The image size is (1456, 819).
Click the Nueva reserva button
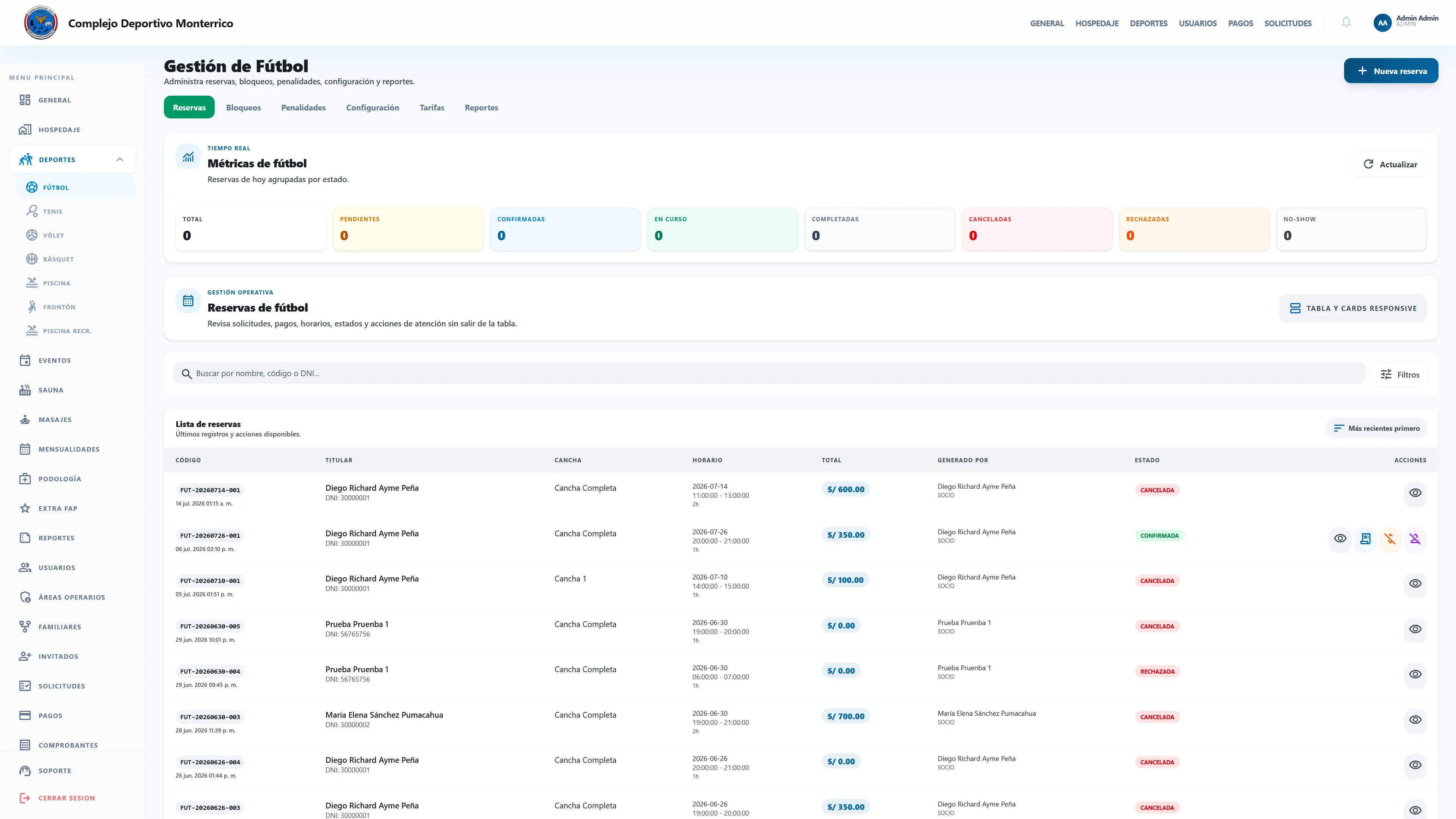(x=1391, y=71)
